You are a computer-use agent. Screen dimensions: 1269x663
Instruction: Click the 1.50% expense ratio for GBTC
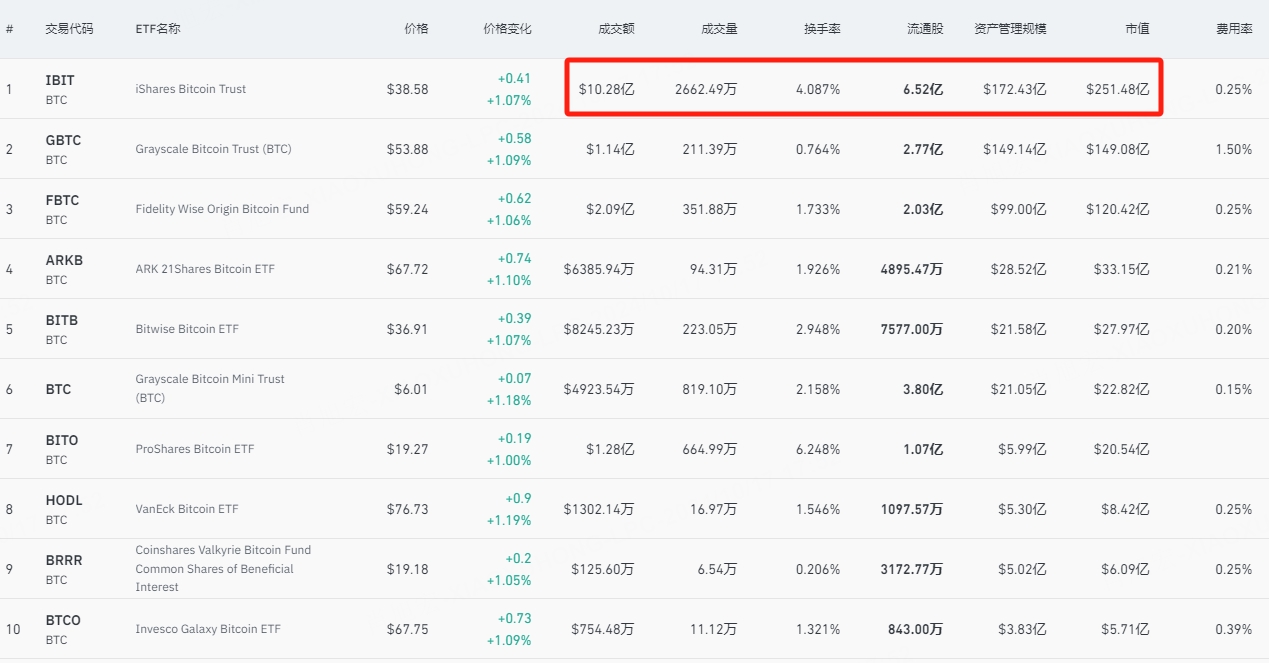point(1234,149)
